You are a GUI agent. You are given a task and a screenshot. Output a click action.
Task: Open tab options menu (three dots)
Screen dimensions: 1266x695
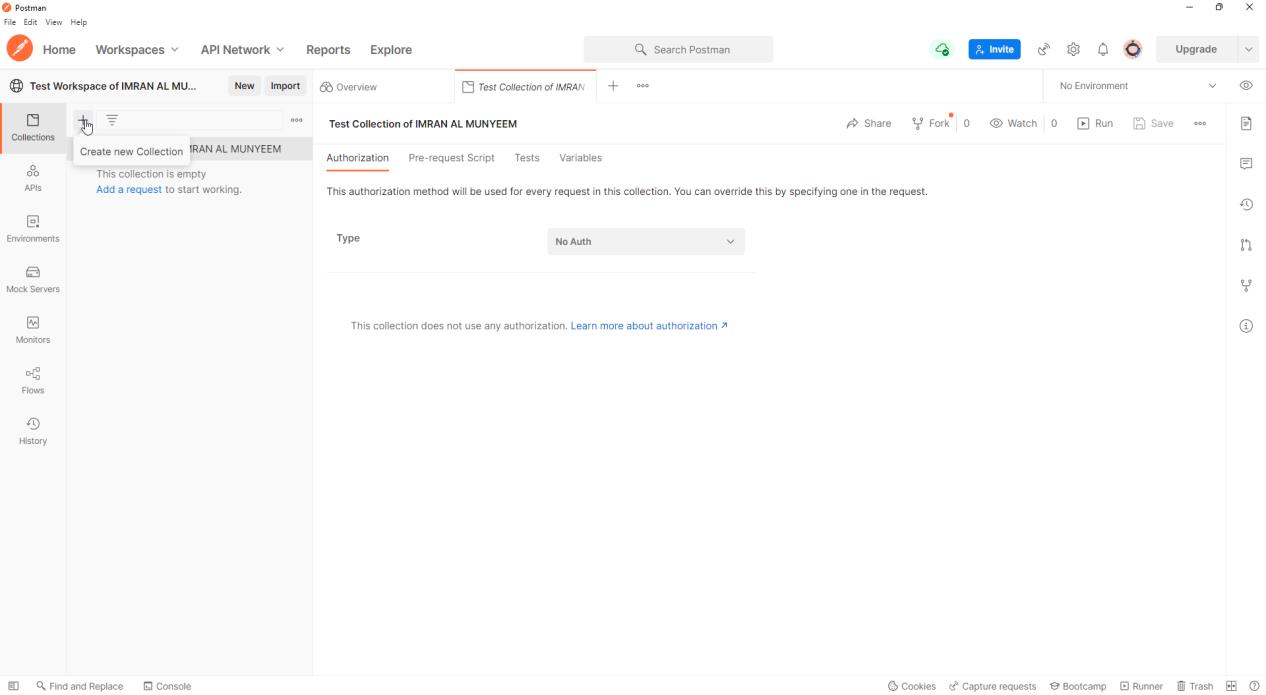643,86
